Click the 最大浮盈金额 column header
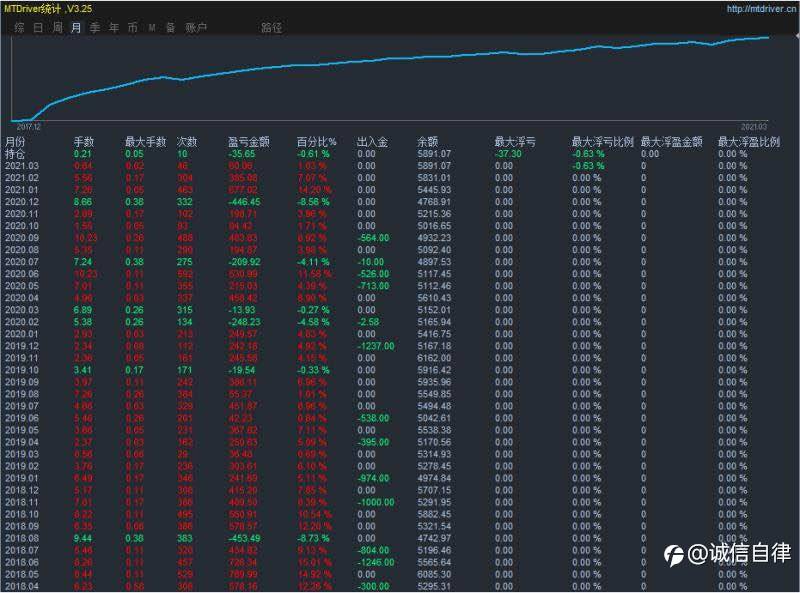This screenshot has width=800, height=593. pos(671,142)
